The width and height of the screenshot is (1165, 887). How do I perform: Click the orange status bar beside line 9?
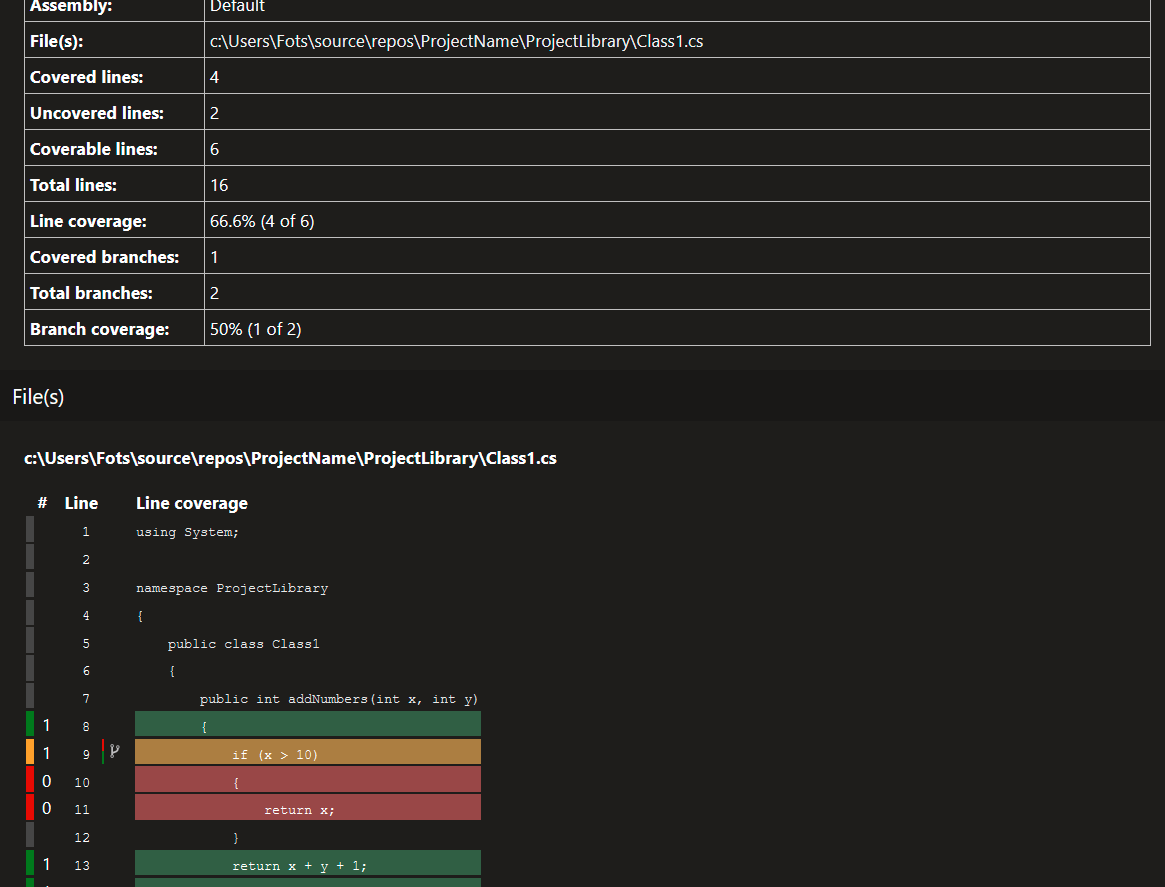tap(30, 752)
